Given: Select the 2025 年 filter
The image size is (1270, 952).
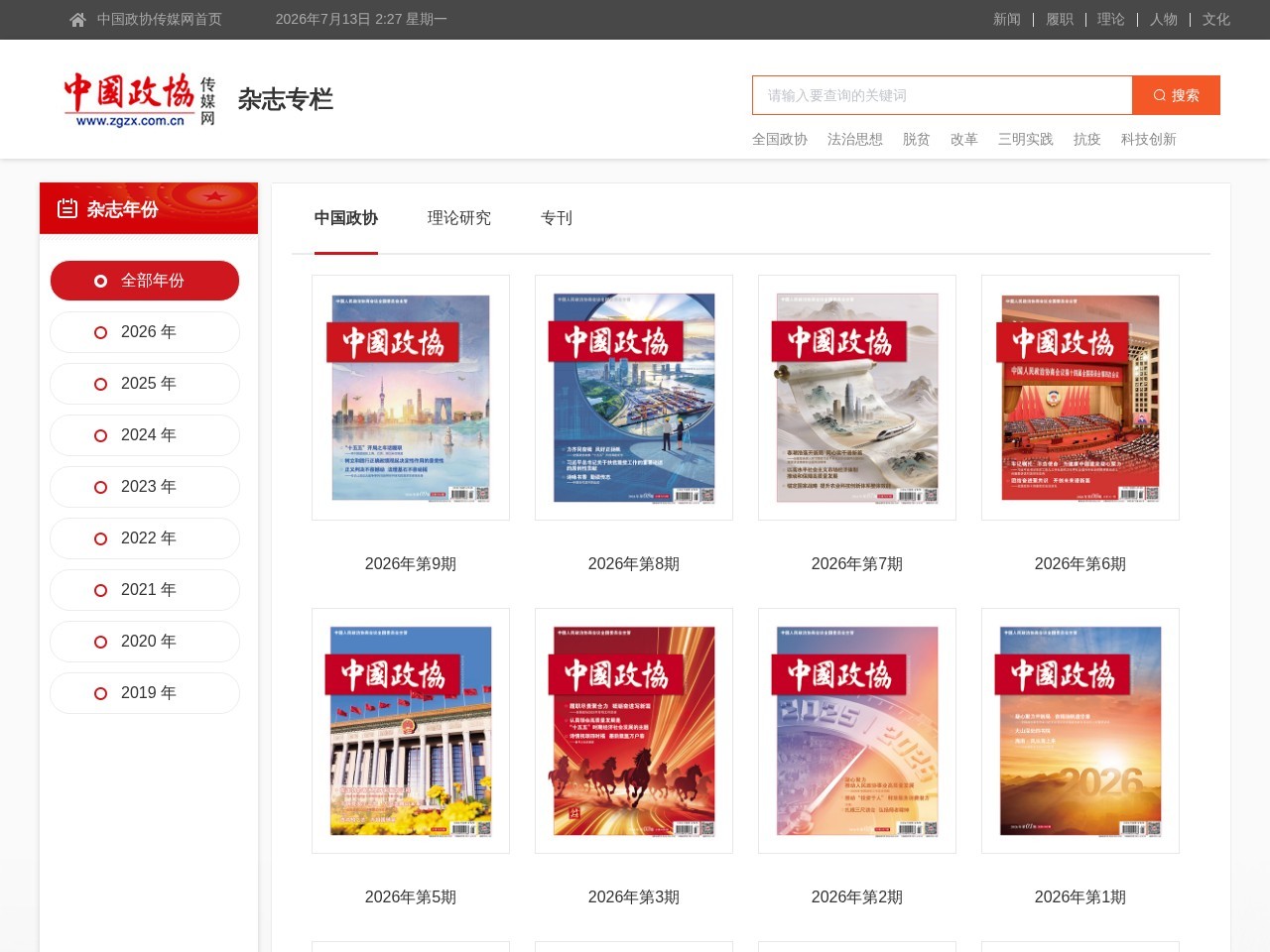Looking at the screenshot, I should click(145, 384).
